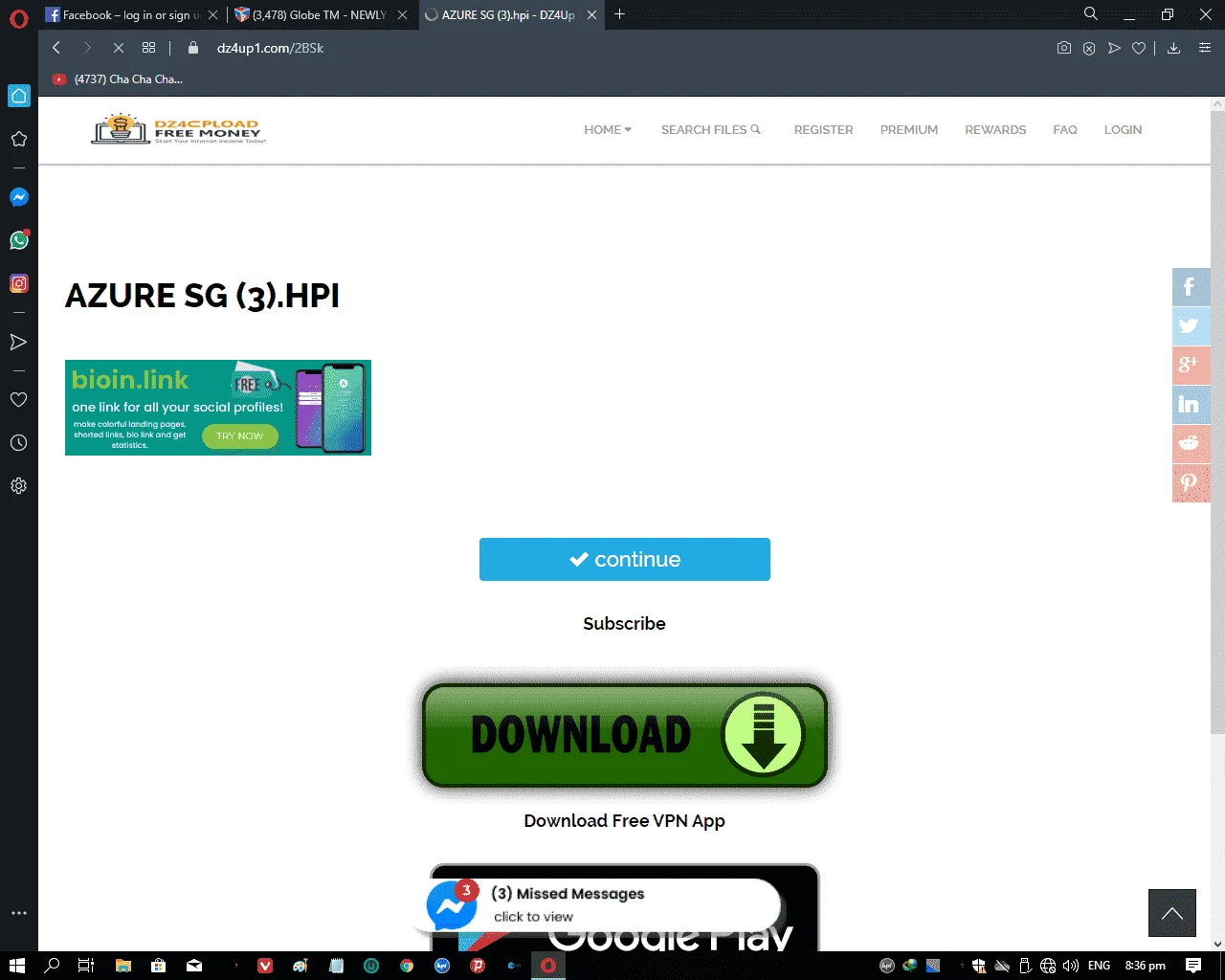Open Windows taskbar search
Viewport: 1225px width, 980px height.
(x=52, y=966)
